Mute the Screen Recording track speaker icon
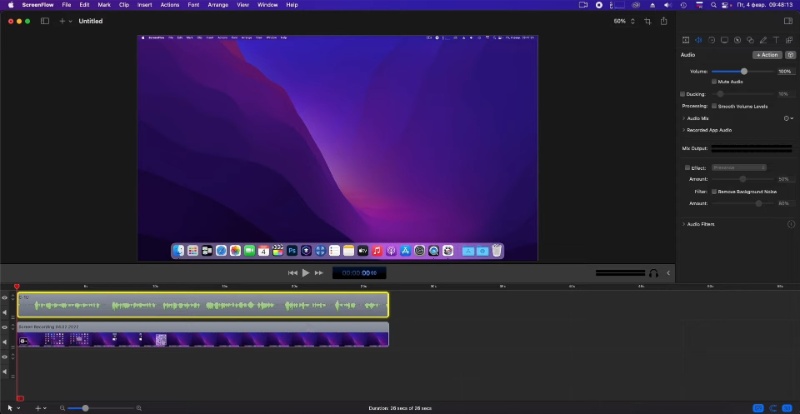Viewport: 800px width, 414px height. point(5,342)
